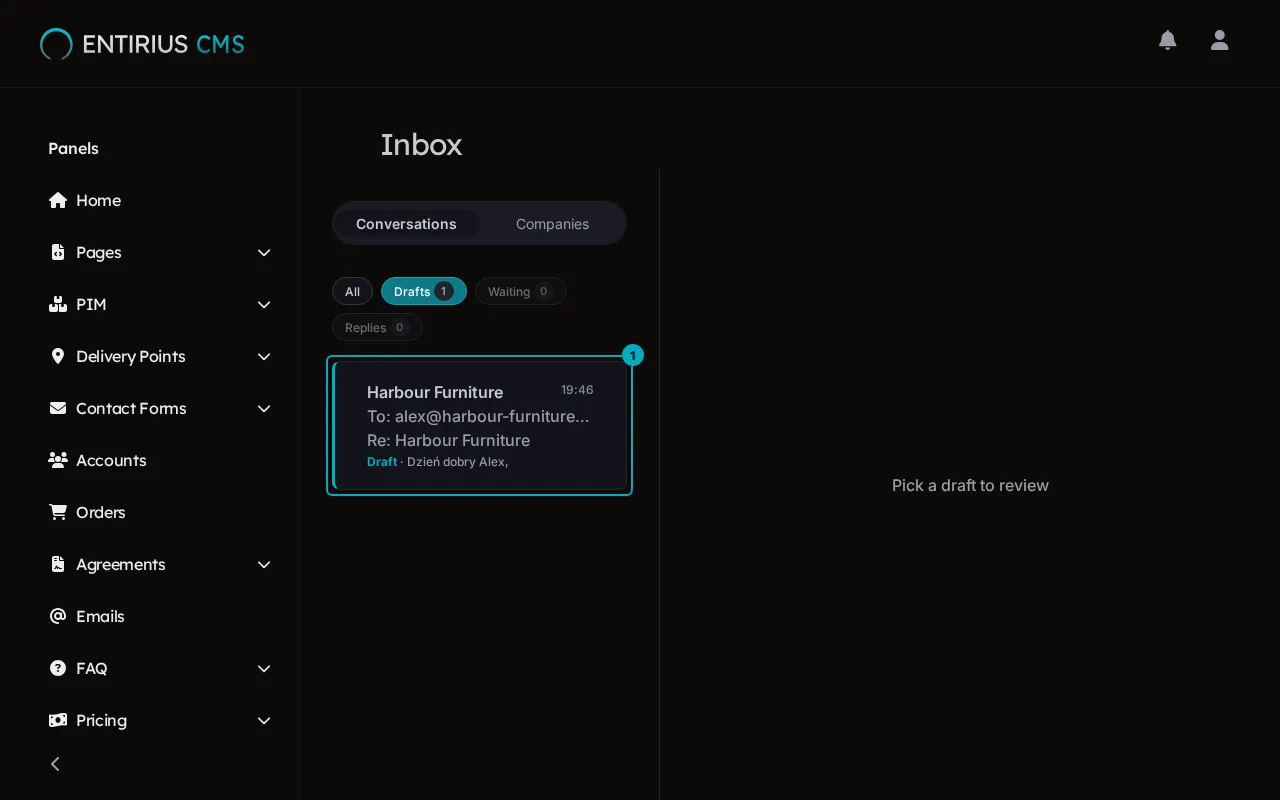
Task: Click the "Re: Harbour Furniture" subject line
Action: [x=448, y=440]
